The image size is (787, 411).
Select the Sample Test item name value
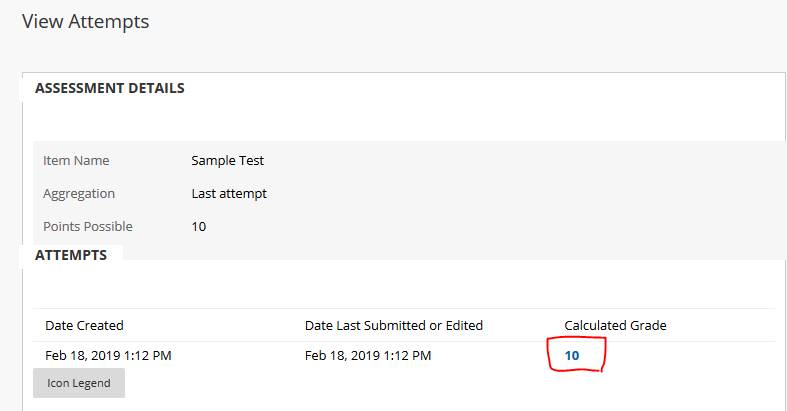pyautogui.click(x=227, y=160)
